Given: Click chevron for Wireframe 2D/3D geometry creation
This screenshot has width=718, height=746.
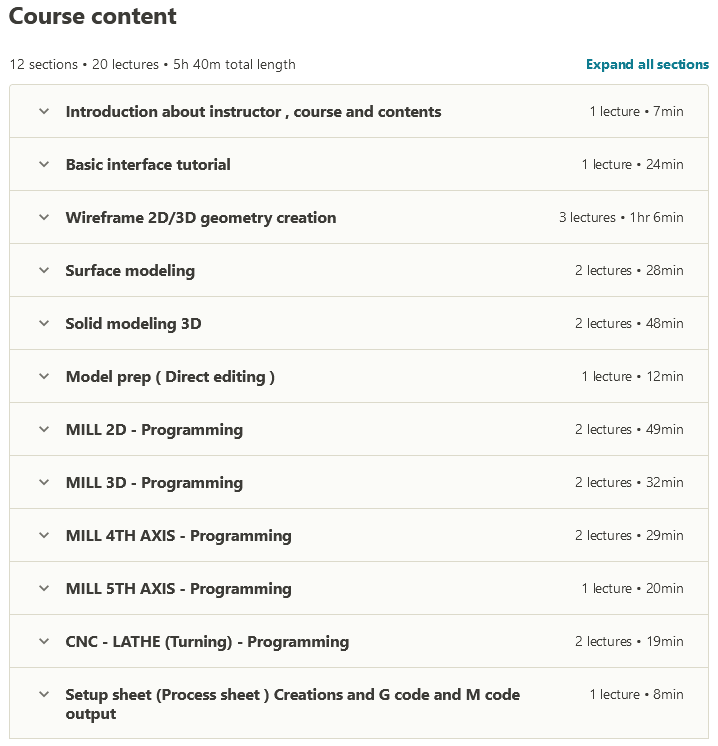Looking at the screenshot, I should 44,217.
